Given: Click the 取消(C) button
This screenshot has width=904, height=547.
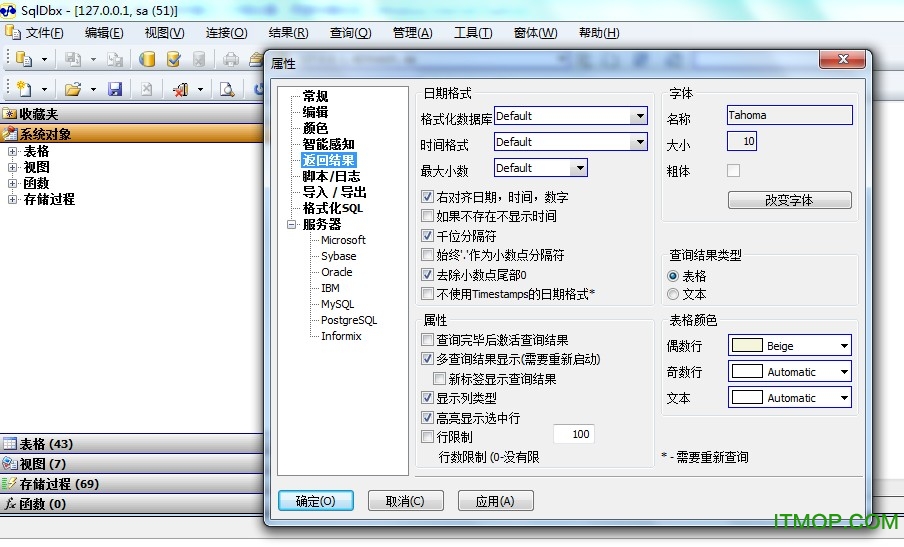Looking at the screenshot, I should (405, 501).
